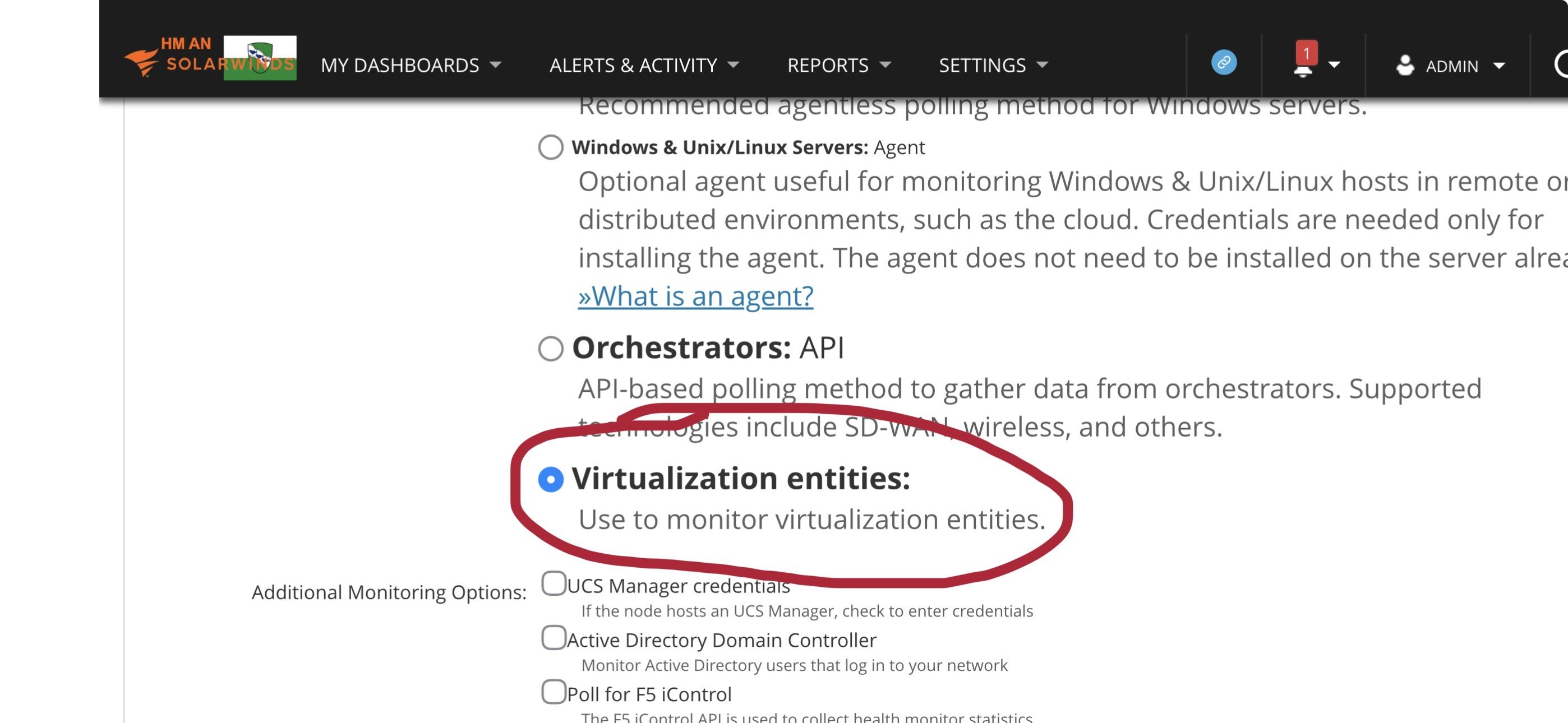Open the Alerts & Activity menu
1568x723 pixels.
[x=633, y=65]
